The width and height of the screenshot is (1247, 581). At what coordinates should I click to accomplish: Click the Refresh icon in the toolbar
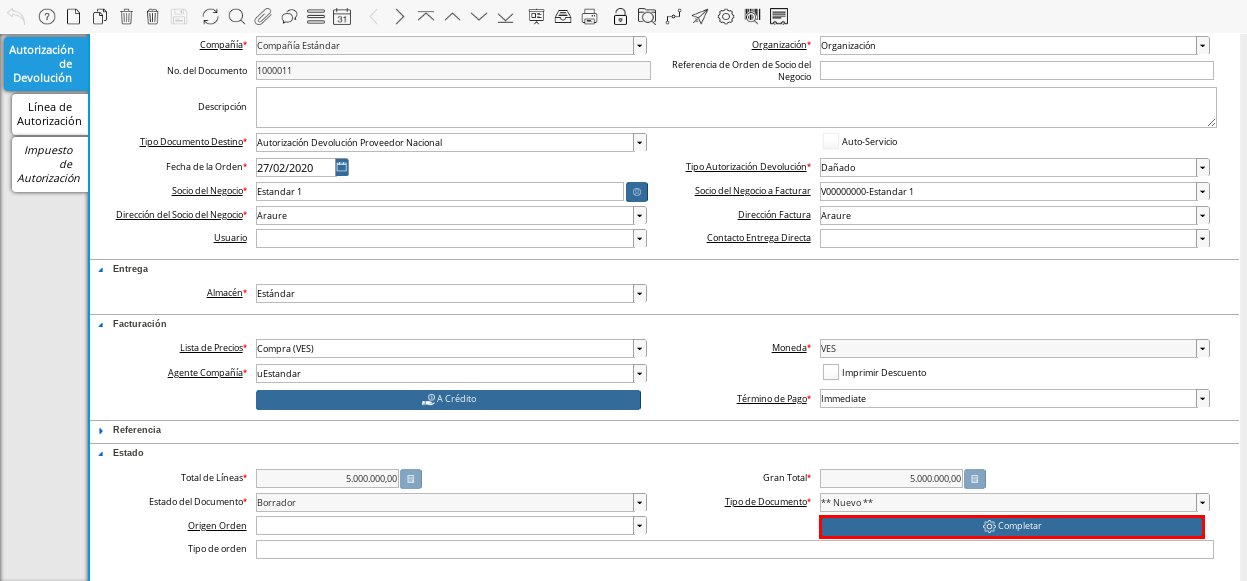[x=210, y=16]
